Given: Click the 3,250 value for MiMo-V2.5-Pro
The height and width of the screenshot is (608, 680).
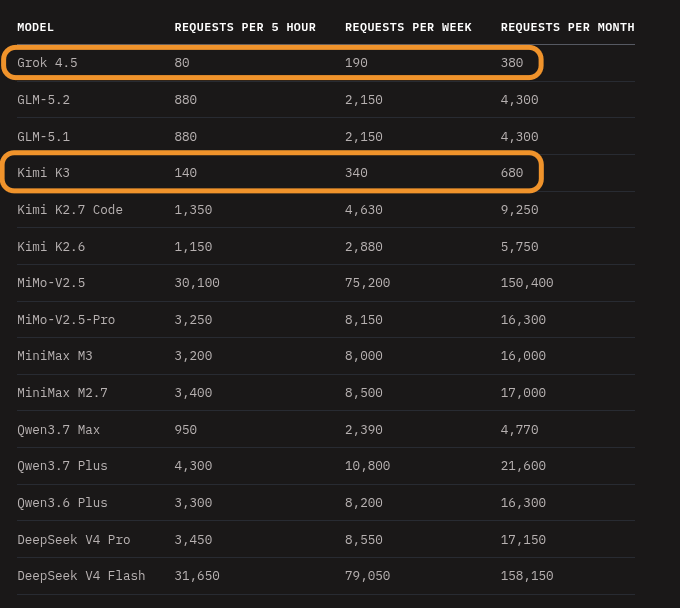Looking at the screenshot, I should (193, 320).
